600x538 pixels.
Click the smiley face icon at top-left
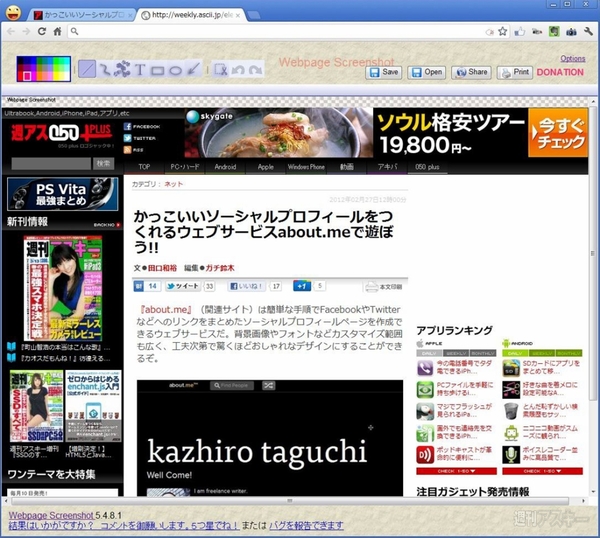coord(14,13)
